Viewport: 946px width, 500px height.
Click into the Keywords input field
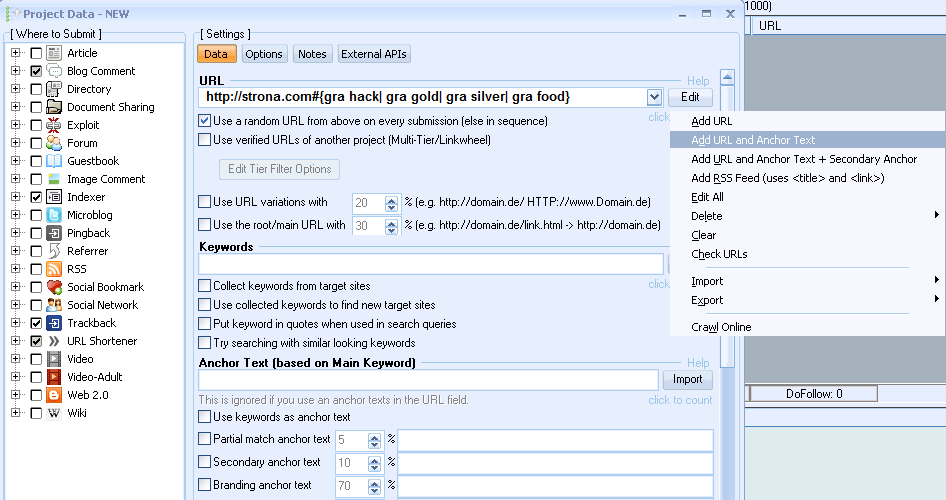tap(430, 264)
